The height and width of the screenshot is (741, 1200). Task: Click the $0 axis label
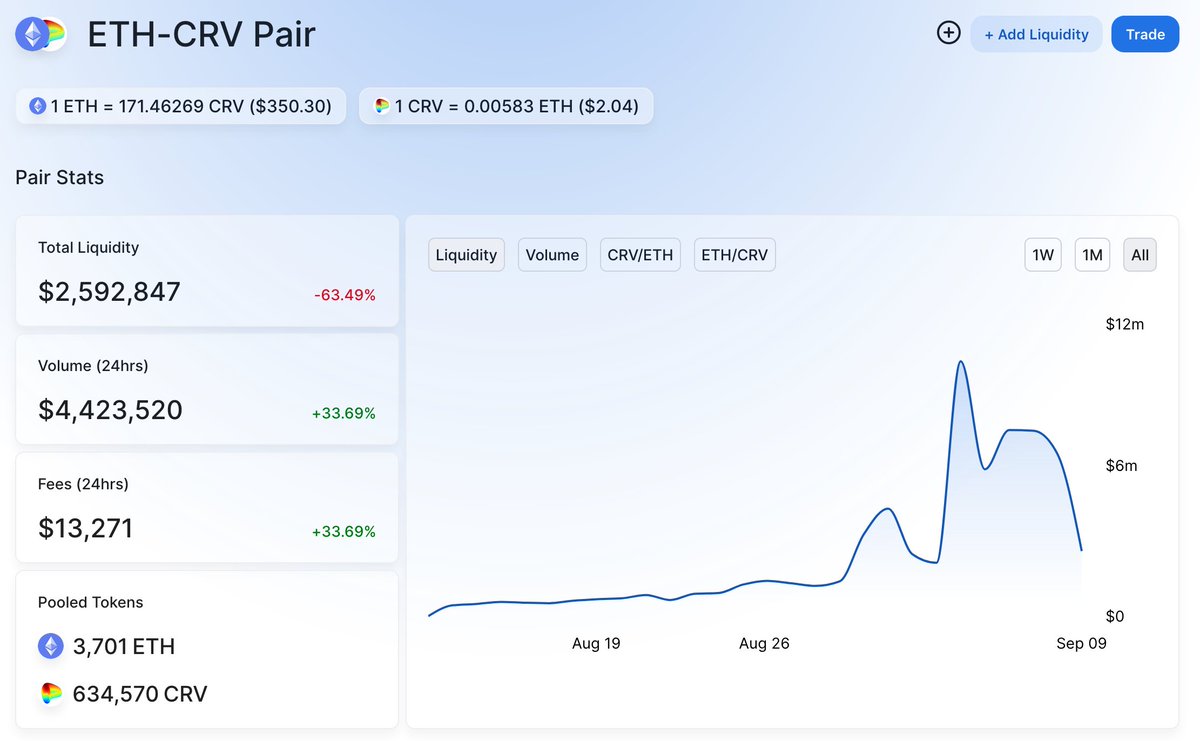coord(1114,616)
